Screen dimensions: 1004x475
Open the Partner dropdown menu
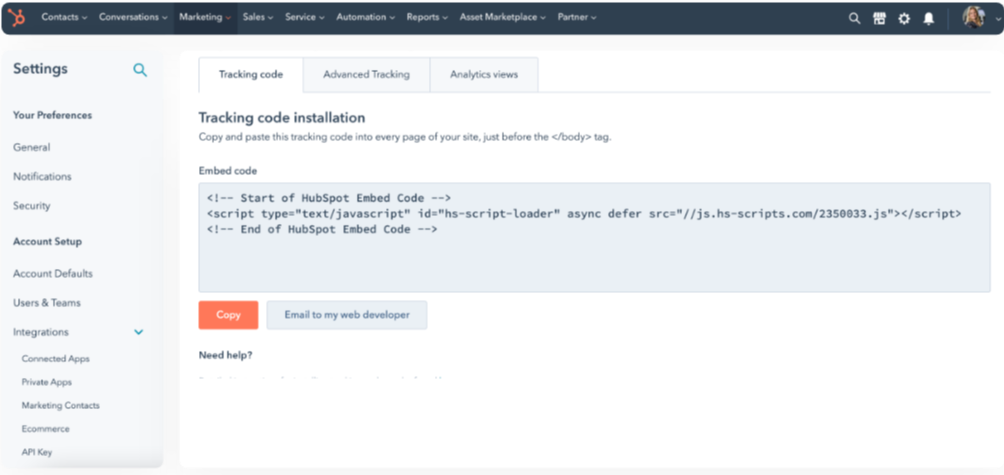[x=577, y=17]
